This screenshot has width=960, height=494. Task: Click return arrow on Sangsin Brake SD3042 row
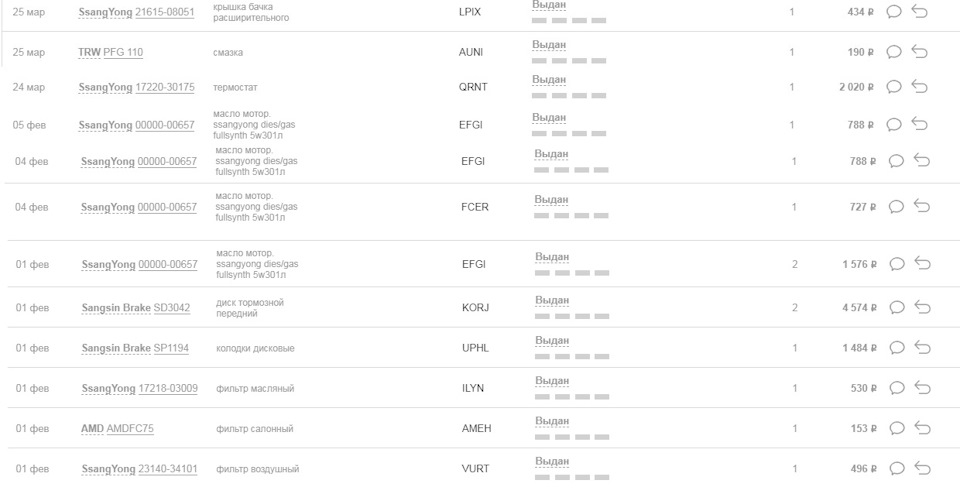pos(922,307)
